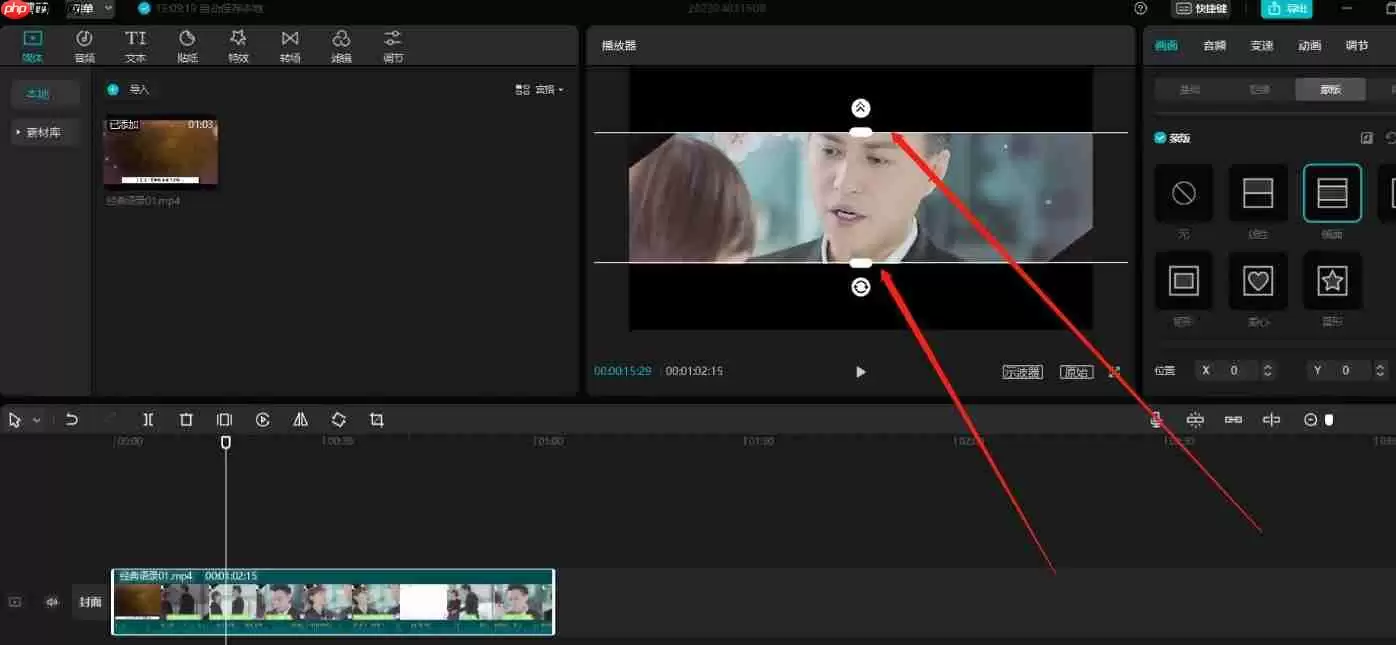Select the 星形 star mask shape

tap(1332, 280)
